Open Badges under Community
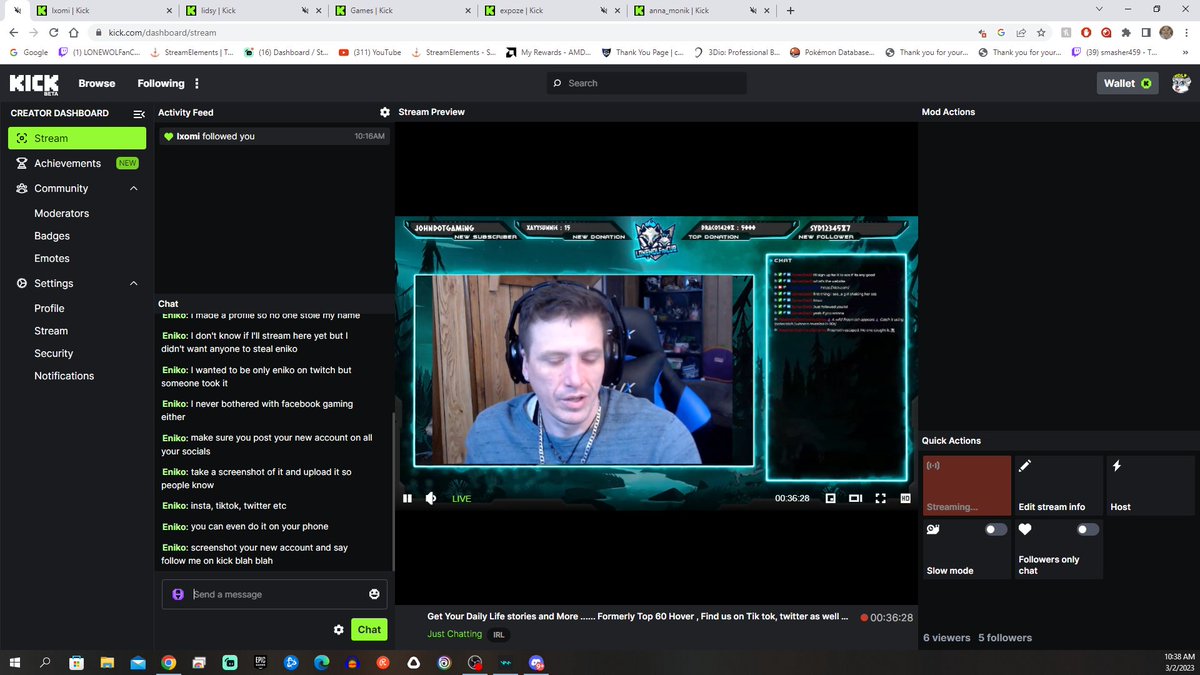The image size is (1200, 675). [52, 236]
